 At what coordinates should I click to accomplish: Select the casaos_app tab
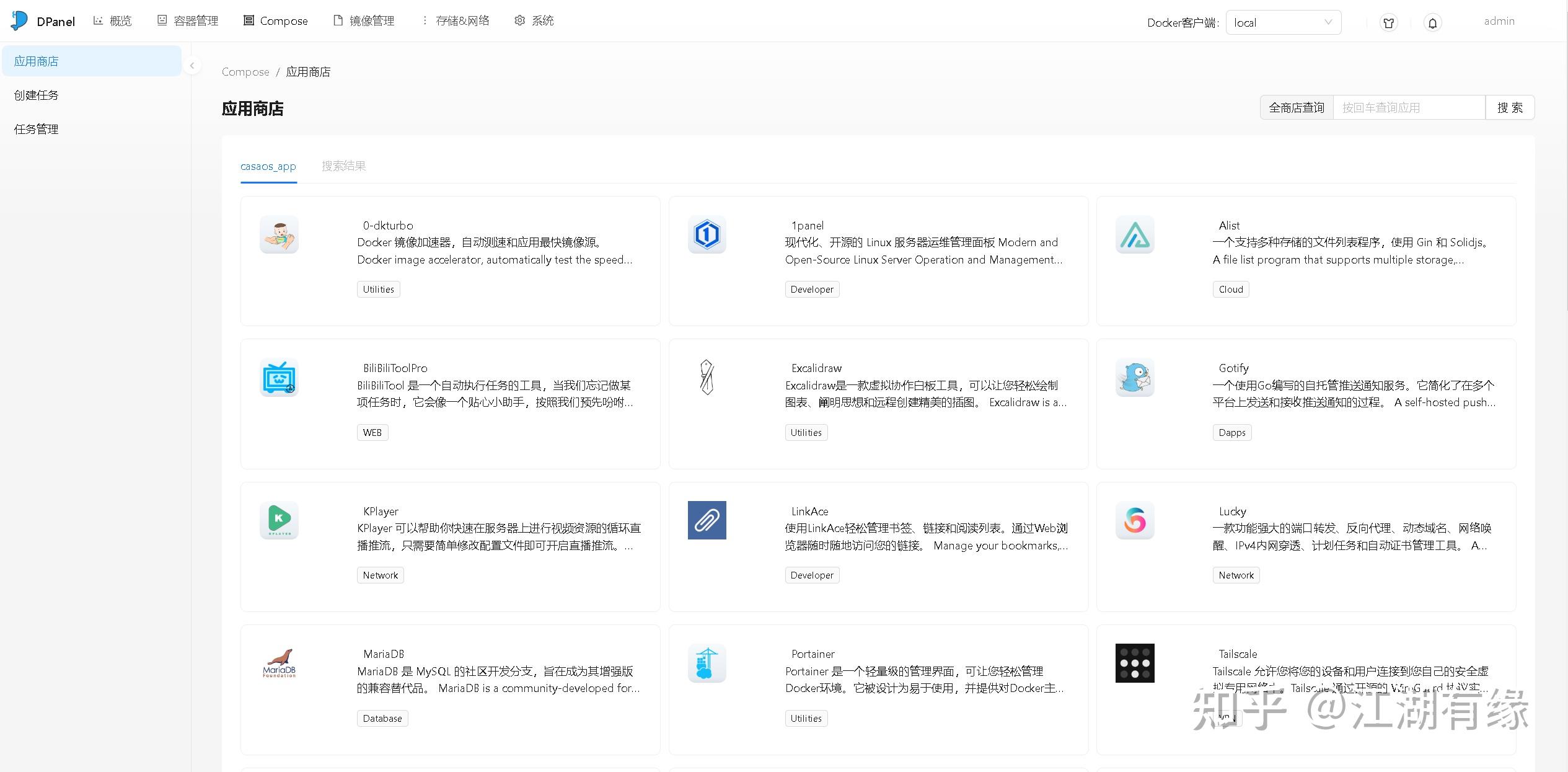click(x=268, y=166)
